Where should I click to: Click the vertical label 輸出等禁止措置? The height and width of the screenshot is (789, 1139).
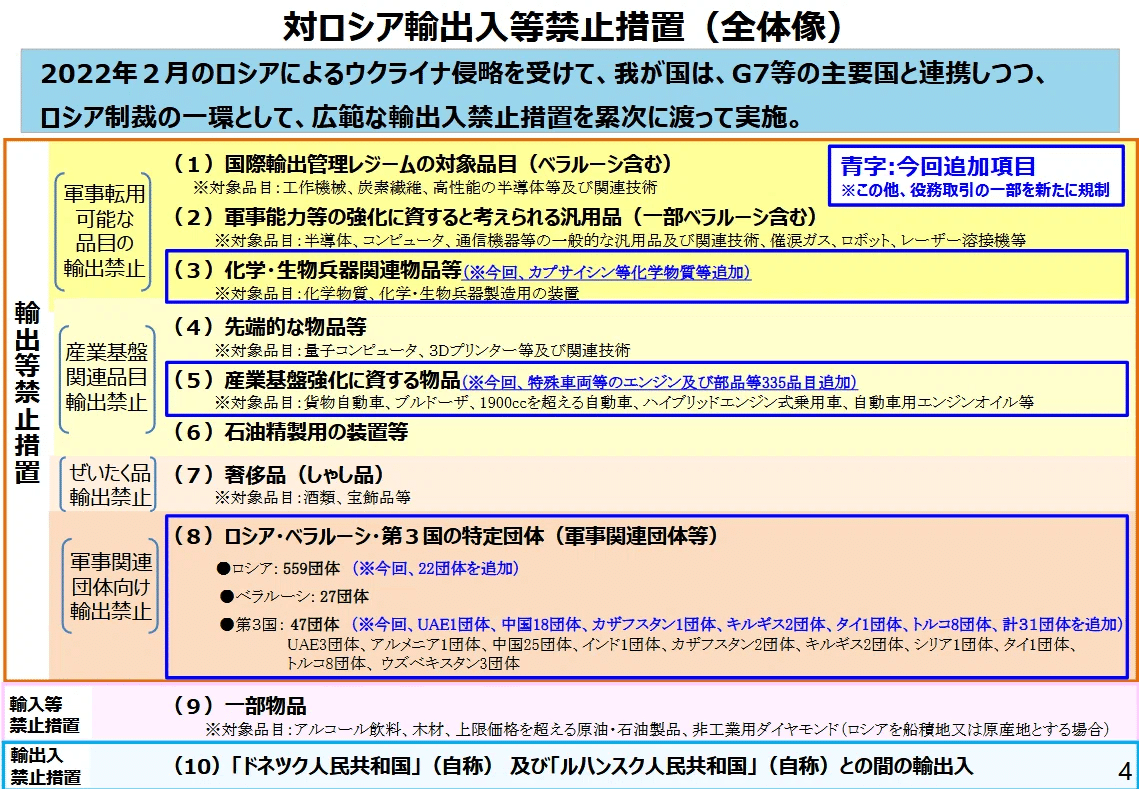click(28, 392)
